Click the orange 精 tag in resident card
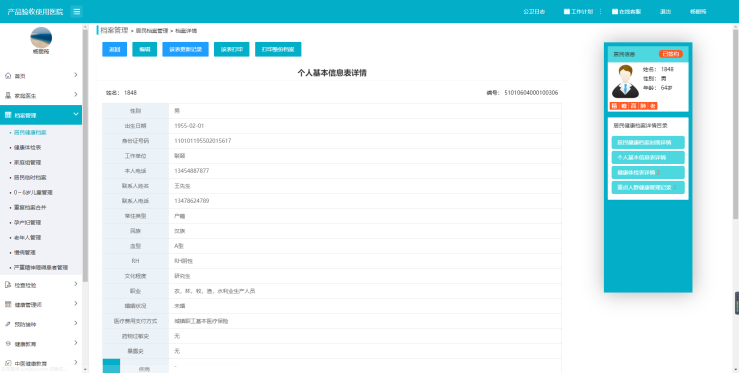 point(614,106)
